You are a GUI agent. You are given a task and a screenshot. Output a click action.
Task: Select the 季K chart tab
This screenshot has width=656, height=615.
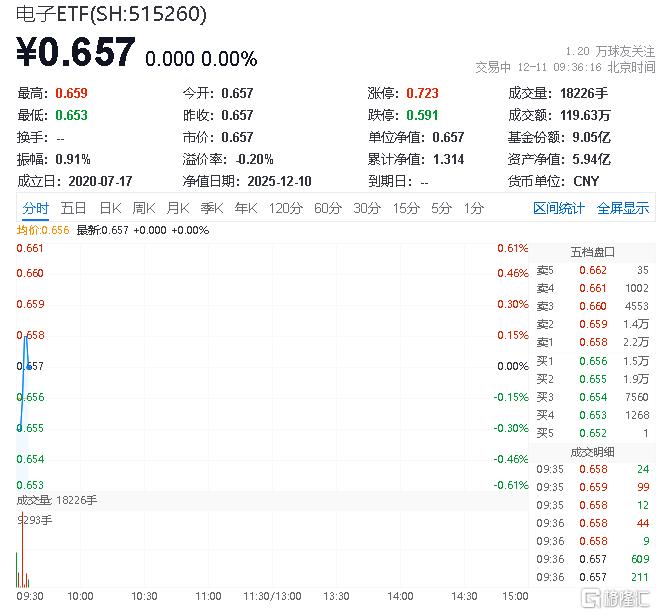(x=211, y=208)
